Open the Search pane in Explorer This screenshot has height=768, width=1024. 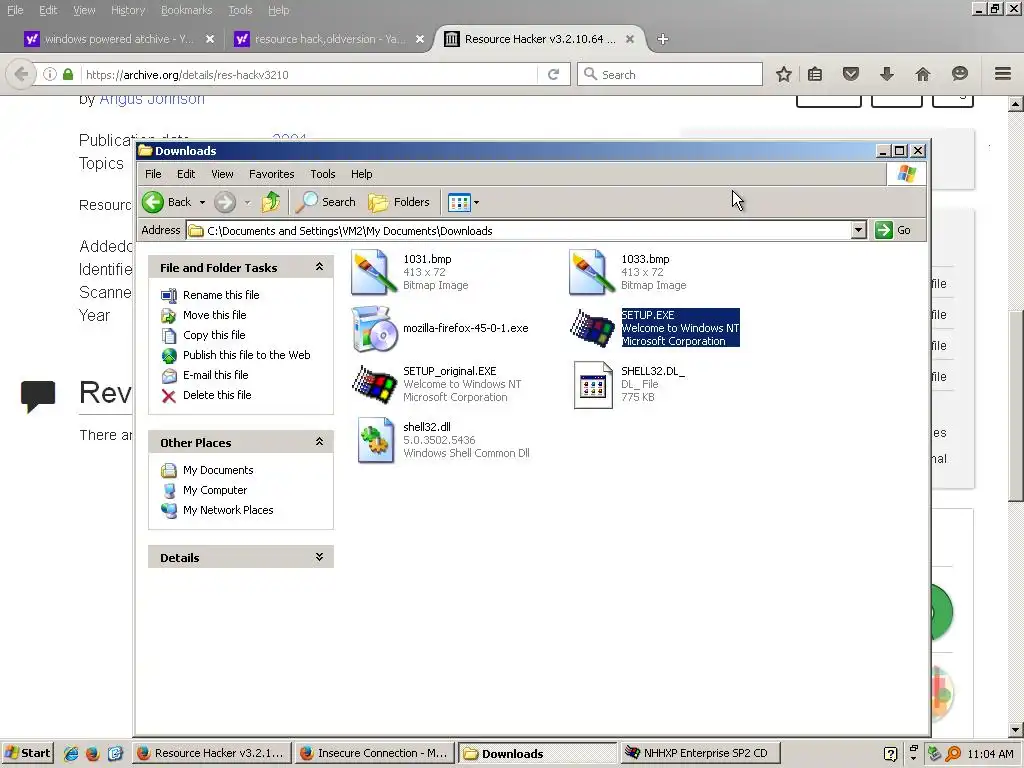point(325,202)
